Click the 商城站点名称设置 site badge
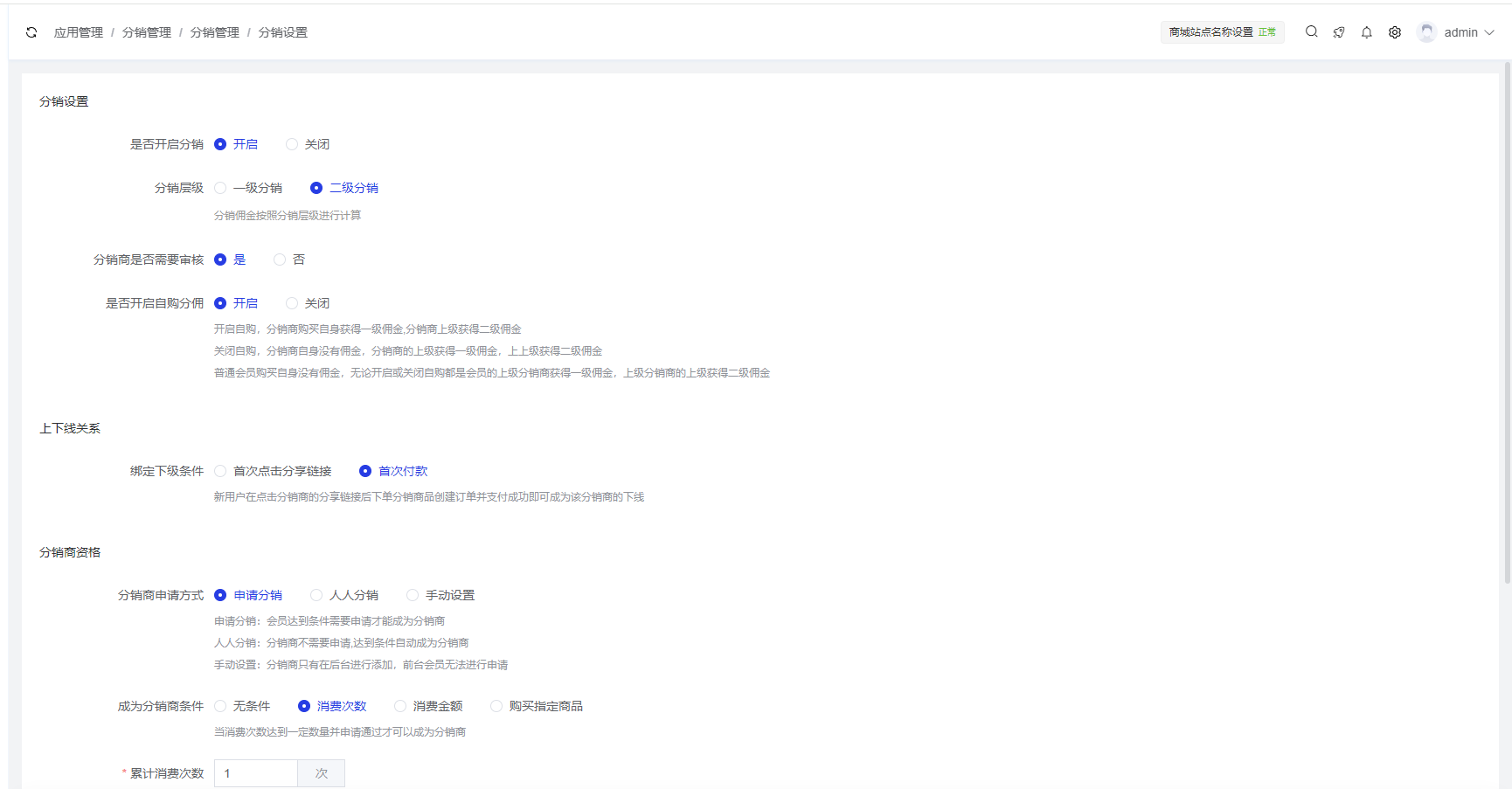Image resolution: width=1512 pixels, height=789 pixels. (1222, 32)
